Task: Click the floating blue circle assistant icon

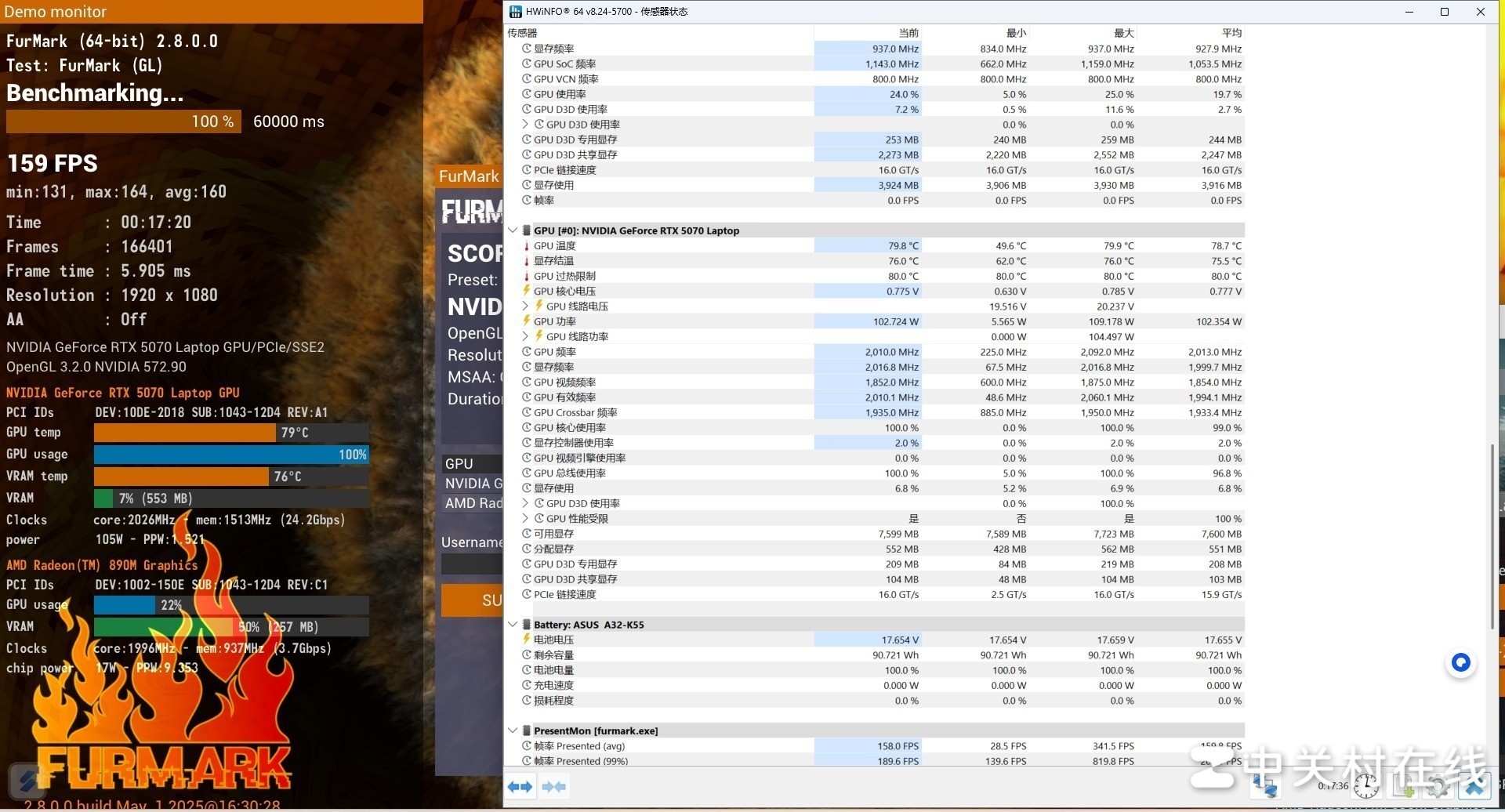Action: [1460, 663]
